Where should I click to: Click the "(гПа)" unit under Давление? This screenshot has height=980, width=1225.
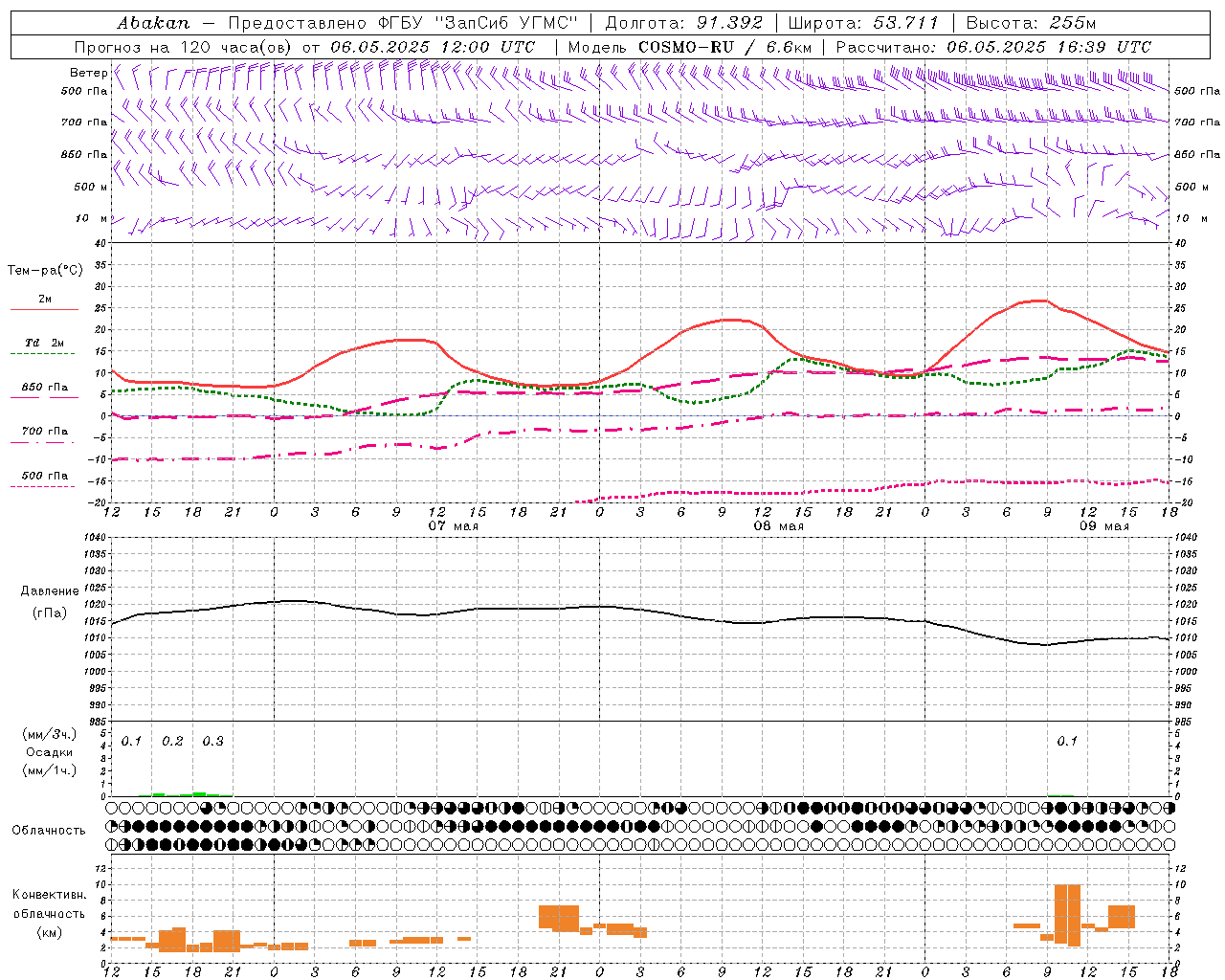50,613
